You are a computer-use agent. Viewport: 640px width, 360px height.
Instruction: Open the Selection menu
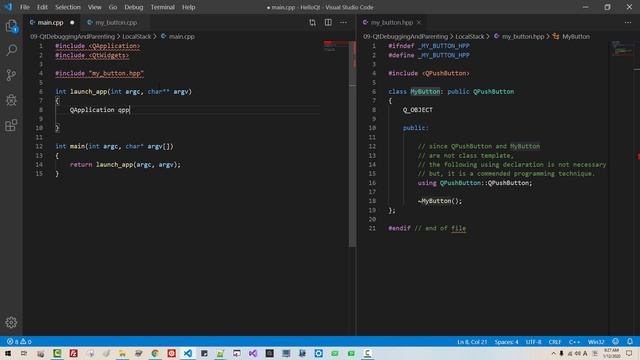pyautogui.click(x=68, y=7)
